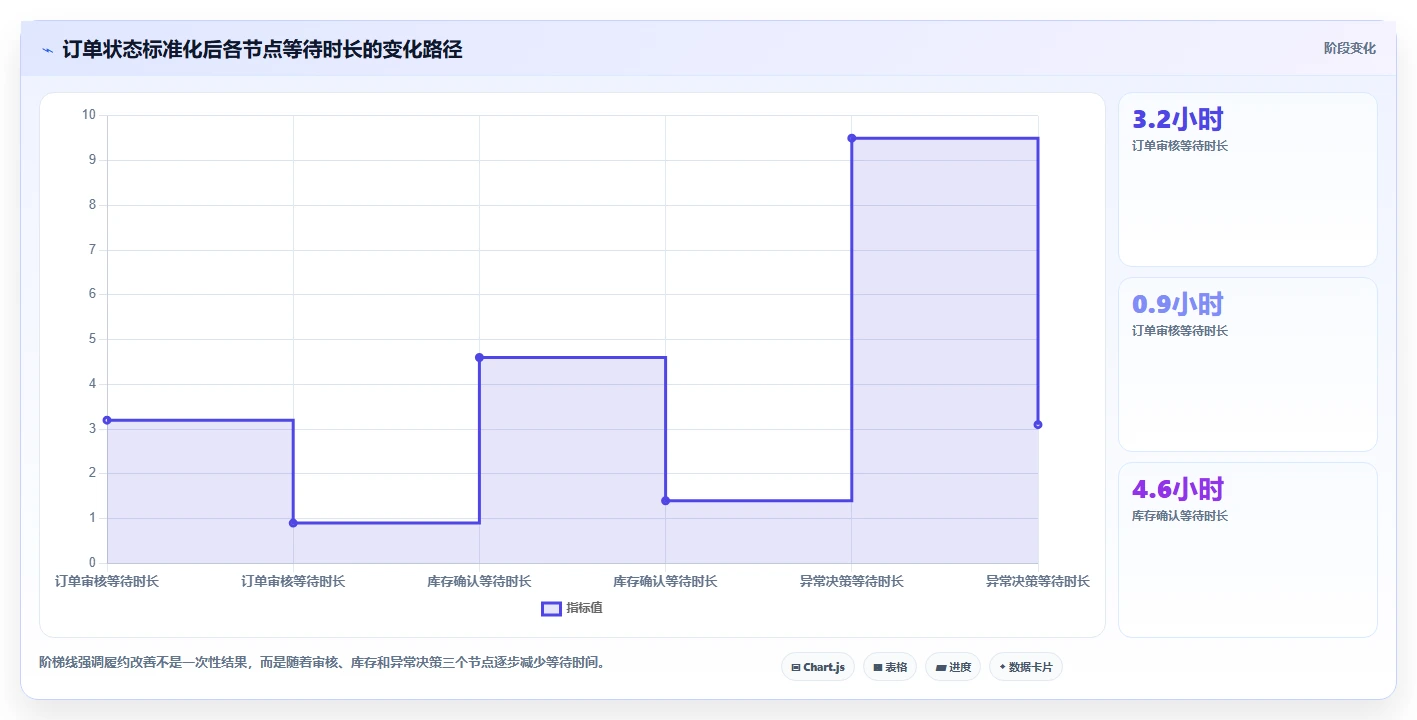Click the chart data point at value 4.6

tap(479, 357)
